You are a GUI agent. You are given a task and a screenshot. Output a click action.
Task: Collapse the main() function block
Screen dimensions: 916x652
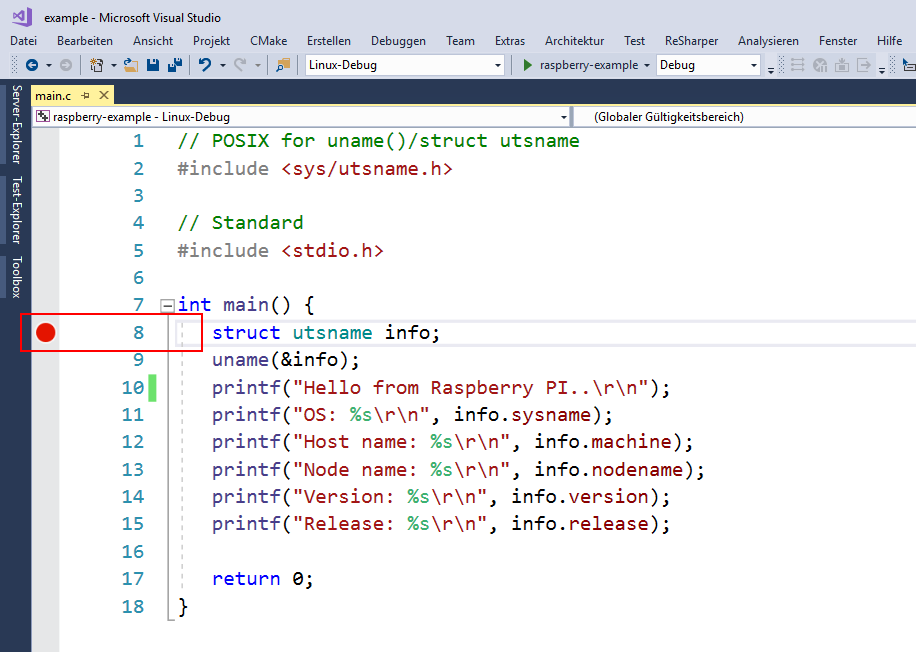pyautogui.click(x=167, y=305)
